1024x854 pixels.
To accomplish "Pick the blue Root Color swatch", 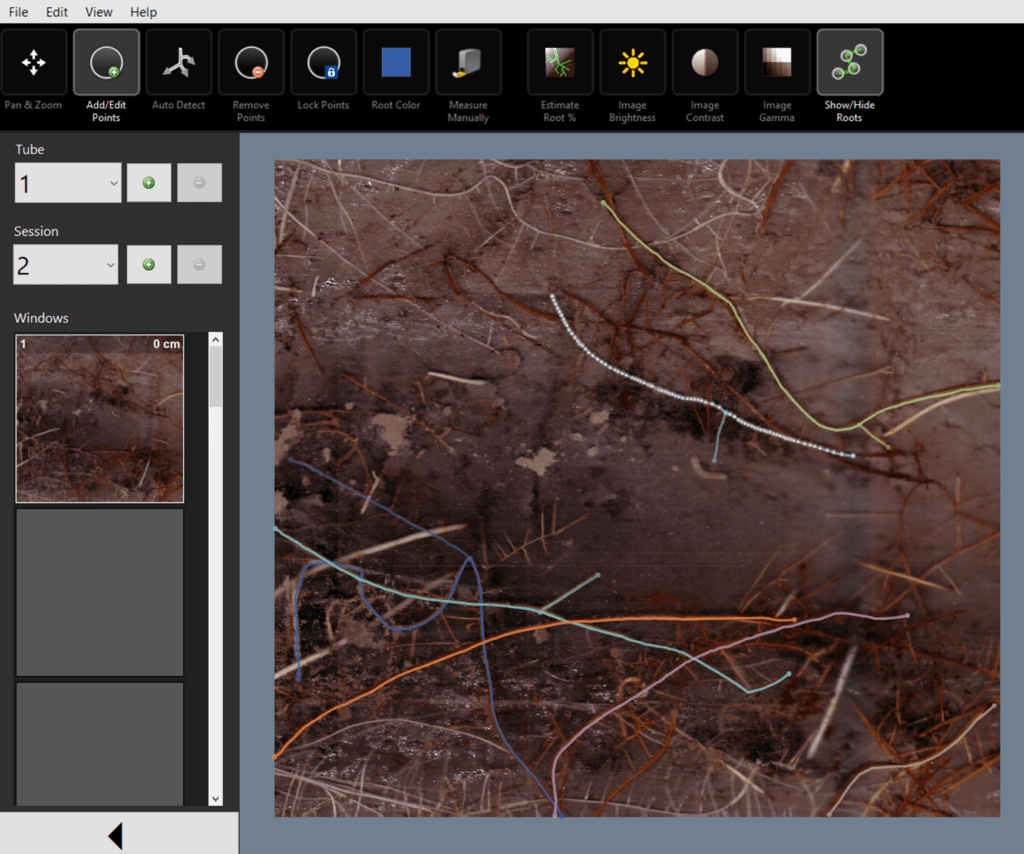I will coord(396,63).
